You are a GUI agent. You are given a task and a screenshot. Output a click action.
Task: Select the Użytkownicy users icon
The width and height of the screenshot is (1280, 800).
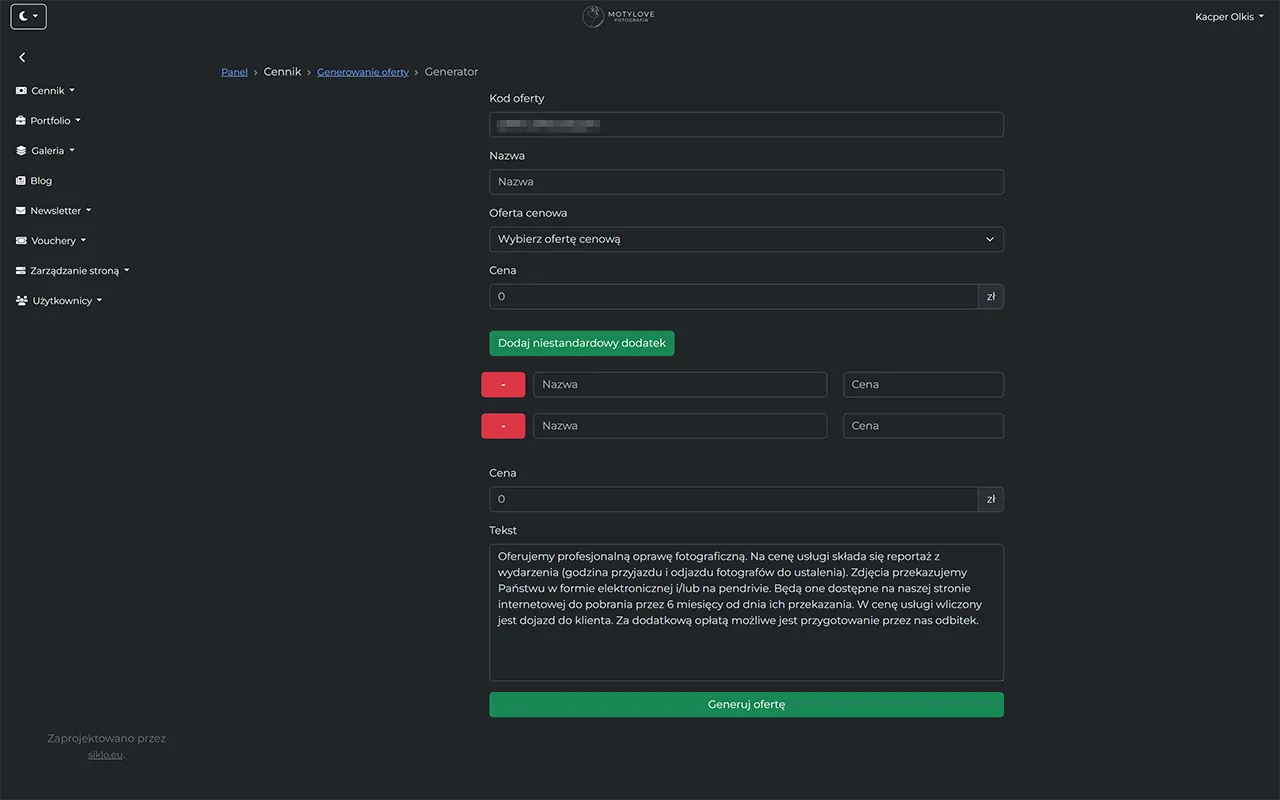click(20, 300)
